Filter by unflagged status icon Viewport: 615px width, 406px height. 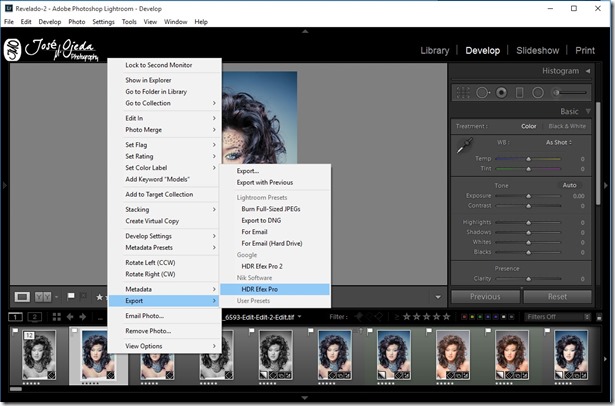pyautogui.click(x=369, y=317)
